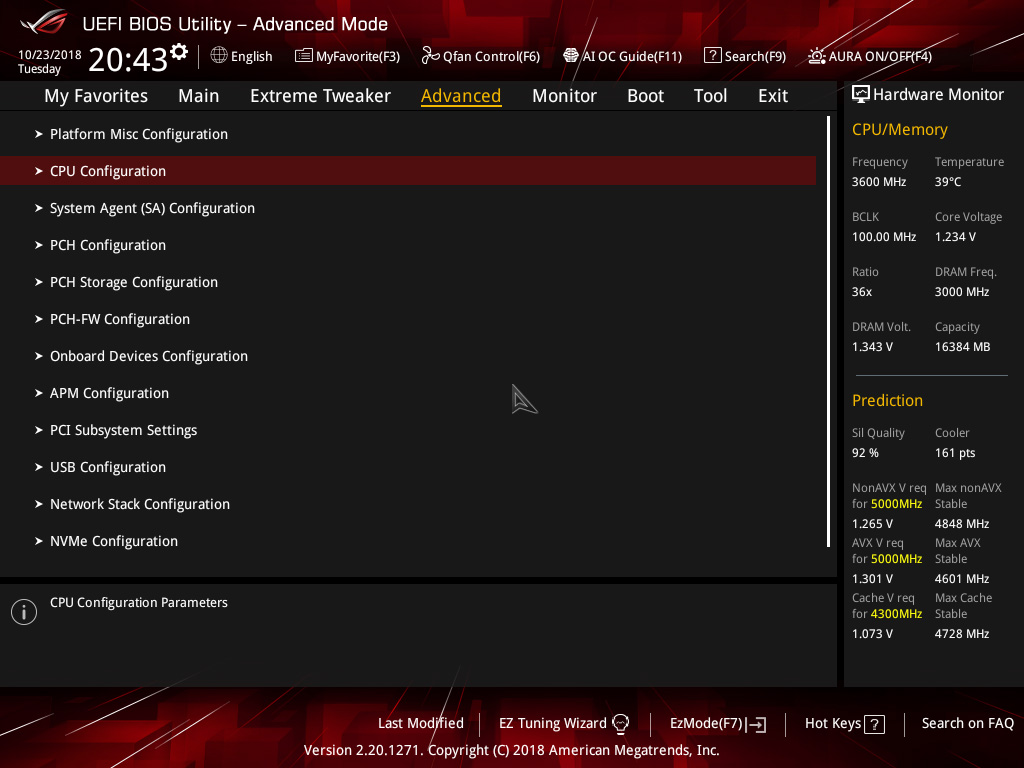Click the 10/23/2018 date text
Screen dimensions: 1024x768
click(x=50, y=55)
